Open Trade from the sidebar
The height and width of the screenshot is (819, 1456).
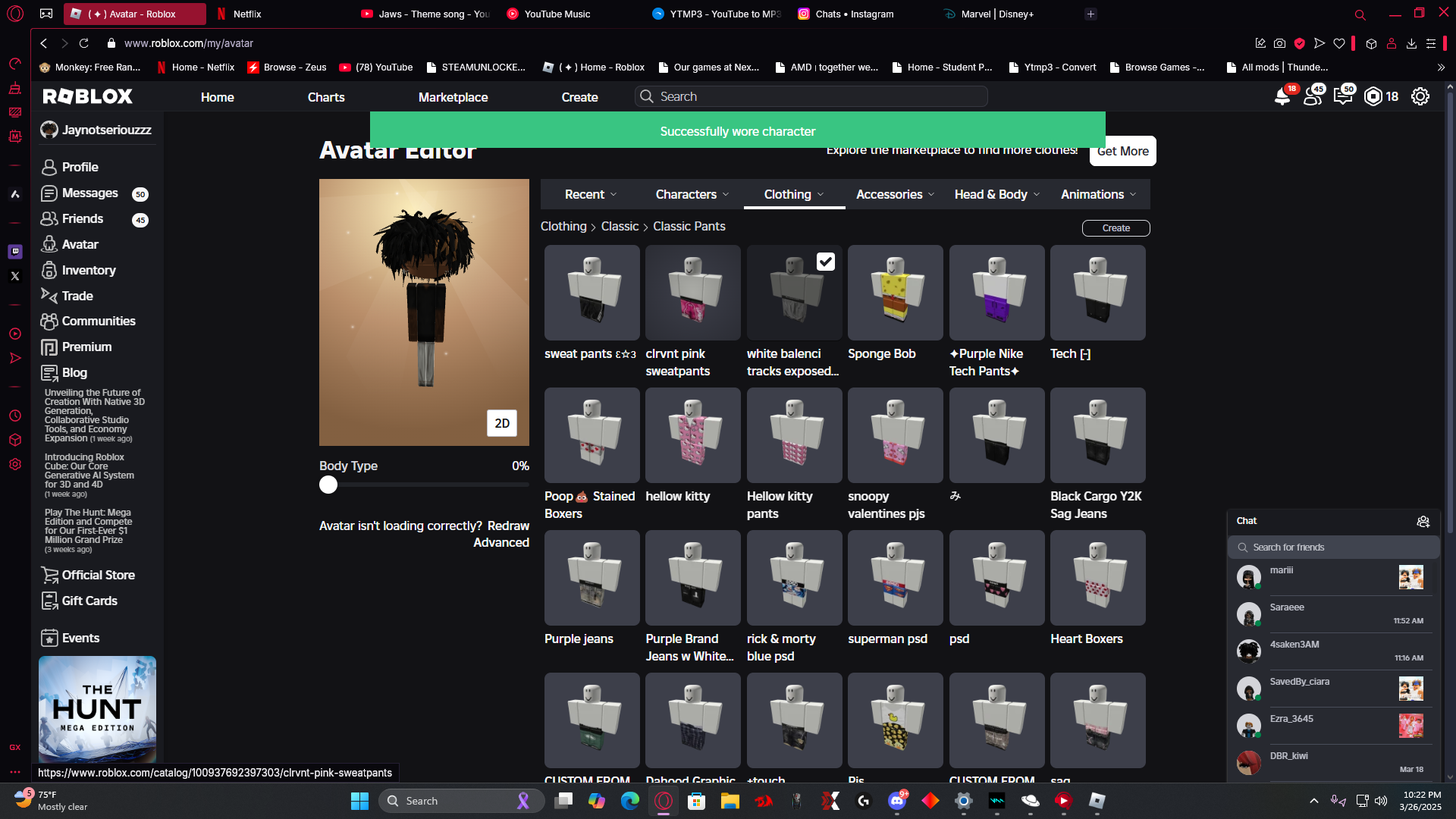[x=77, y=296]
